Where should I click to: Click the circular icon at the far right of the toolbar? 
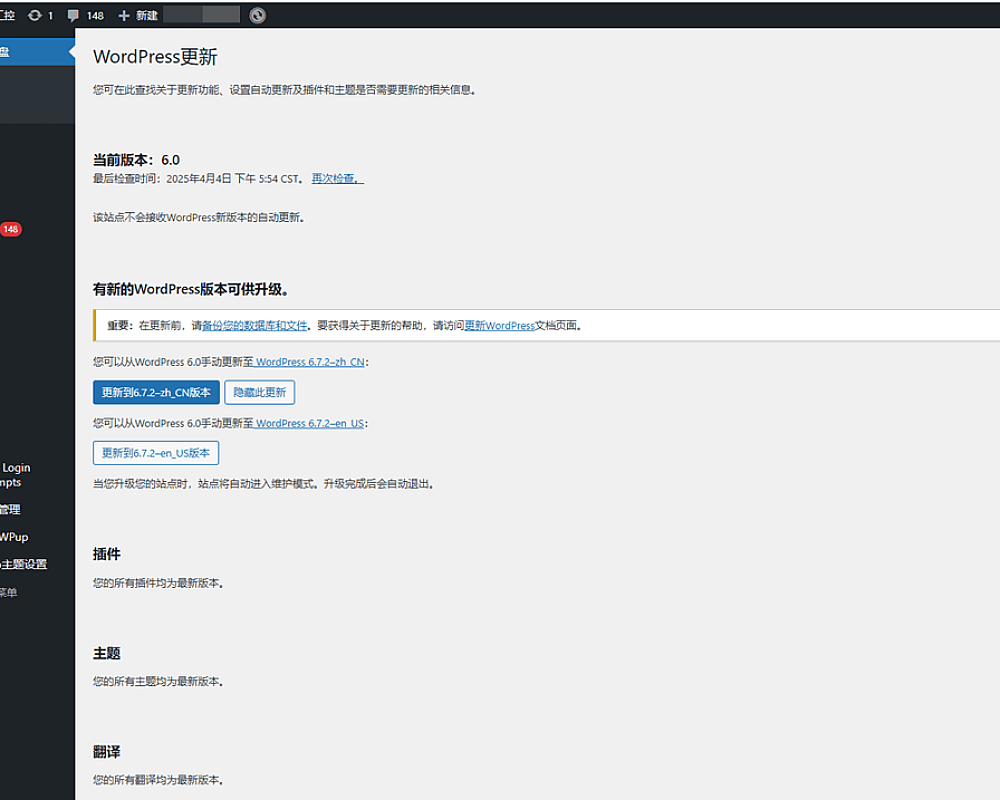pyautogui.click(x=257, y=14)
